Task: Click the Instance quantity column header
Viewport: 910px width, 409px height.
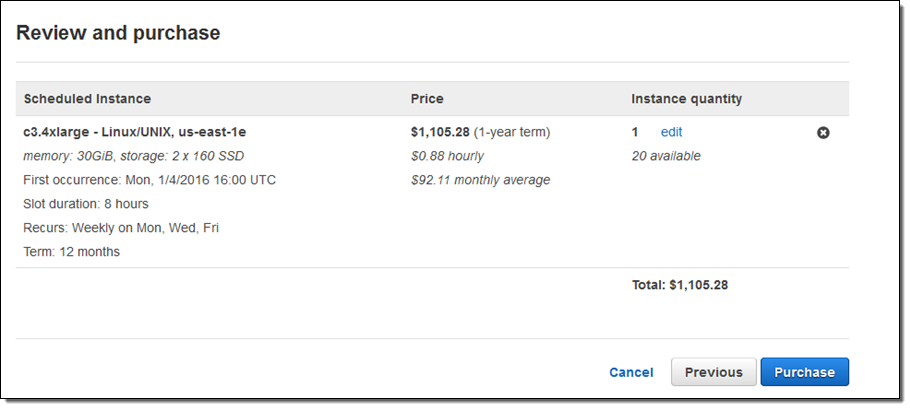Action: click(686, 99)
